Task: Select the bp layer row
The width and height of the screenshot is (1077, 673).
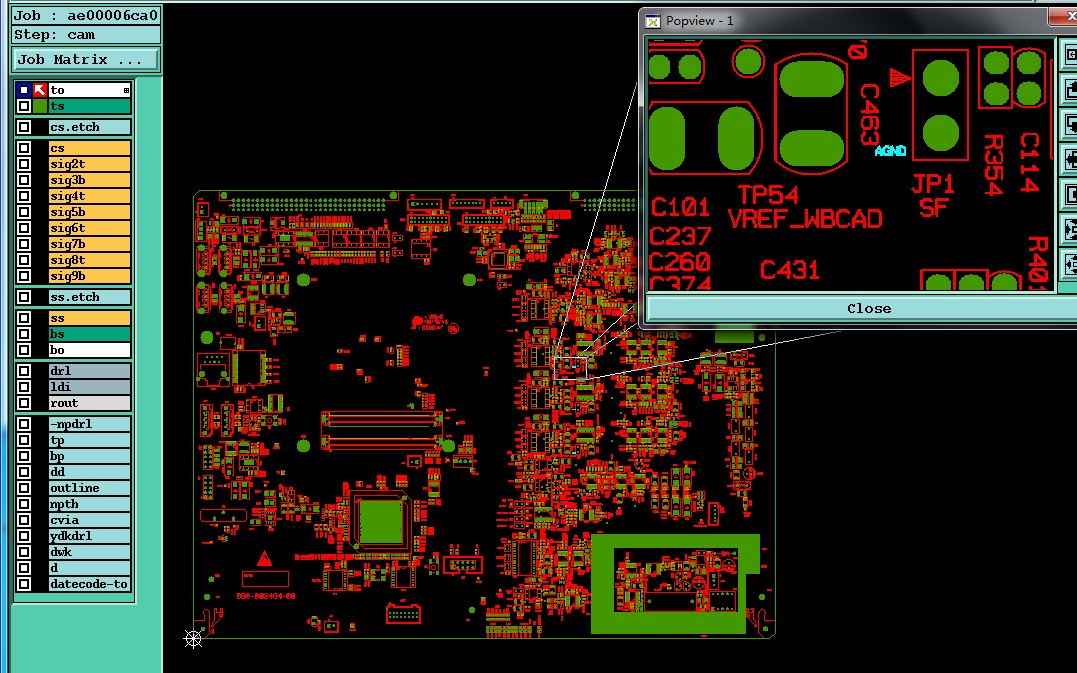Action: coord(89,456)
